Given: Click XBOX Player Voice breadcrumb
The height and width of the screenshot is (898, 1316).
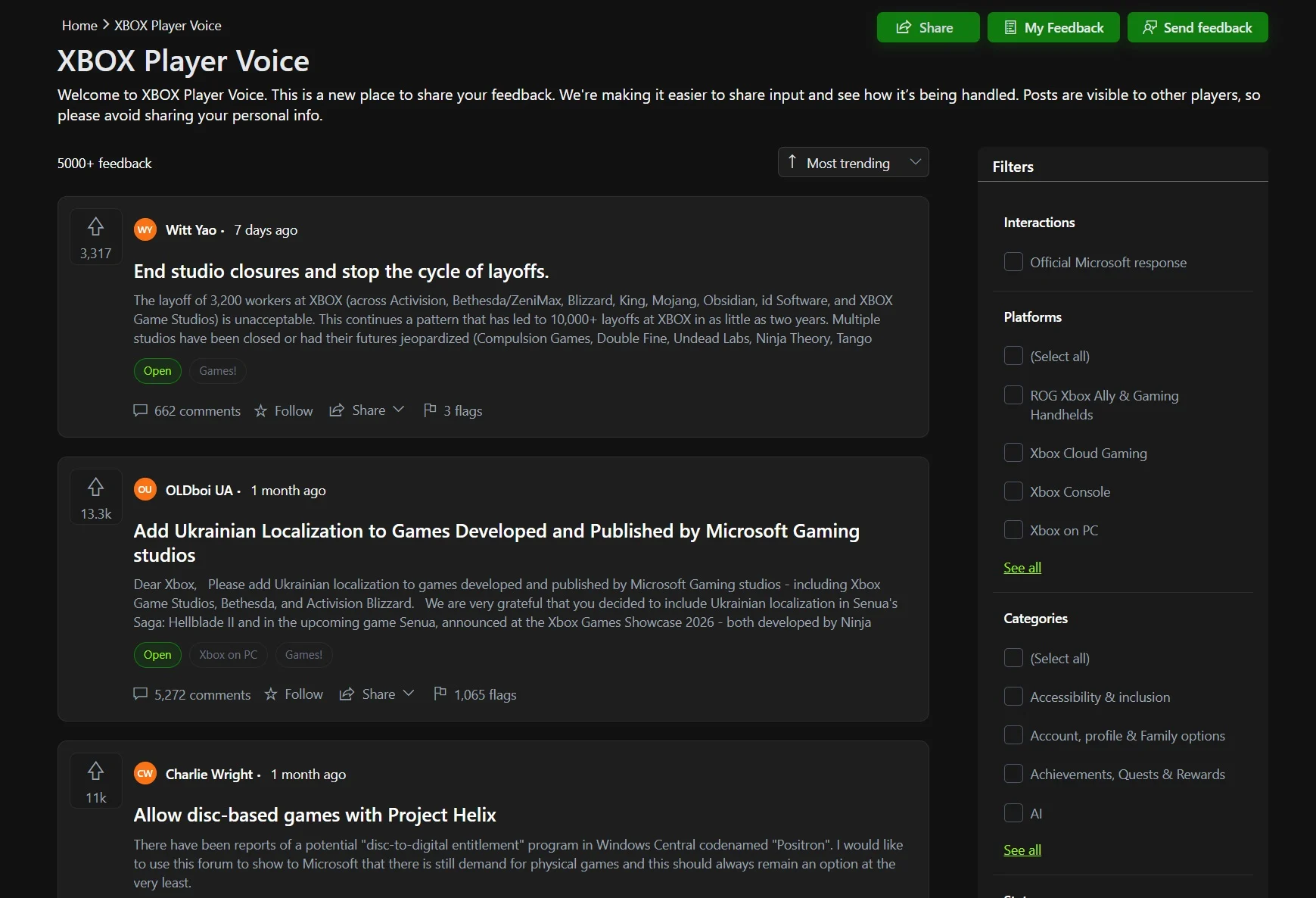Looking at the screenshot, I should tap(168, 26).
